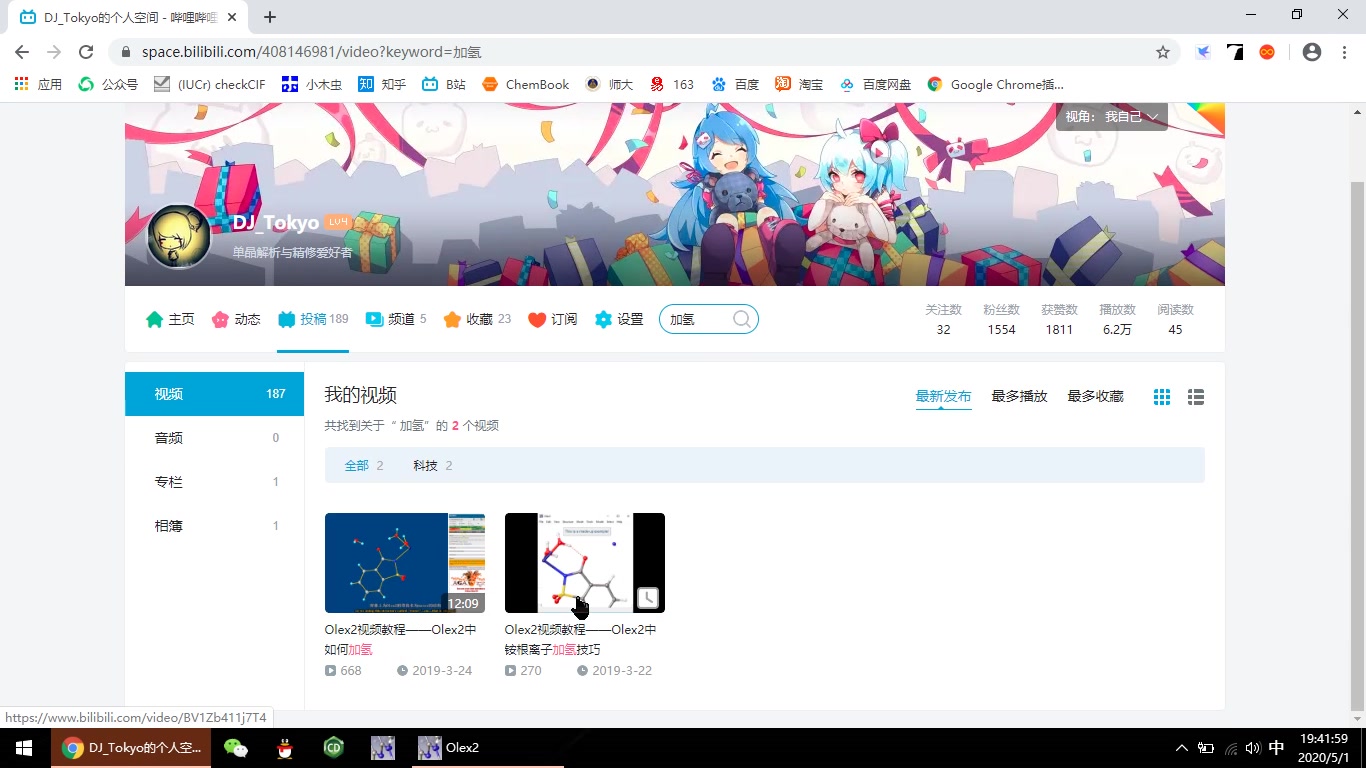Open WeChat from the taskbar

[x=235, y=748]
